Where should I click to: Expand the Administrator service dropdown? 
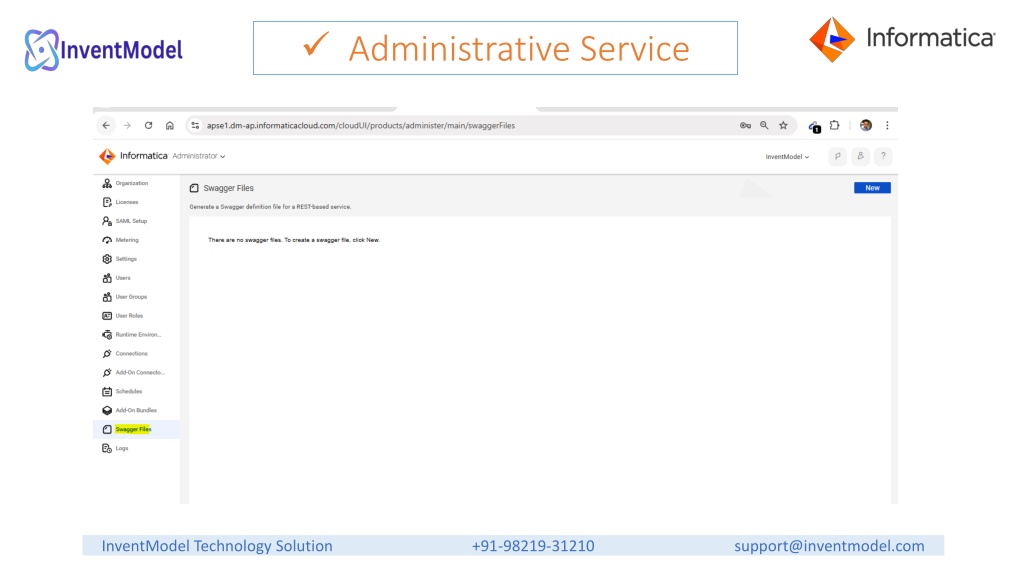tap(199, 156)
